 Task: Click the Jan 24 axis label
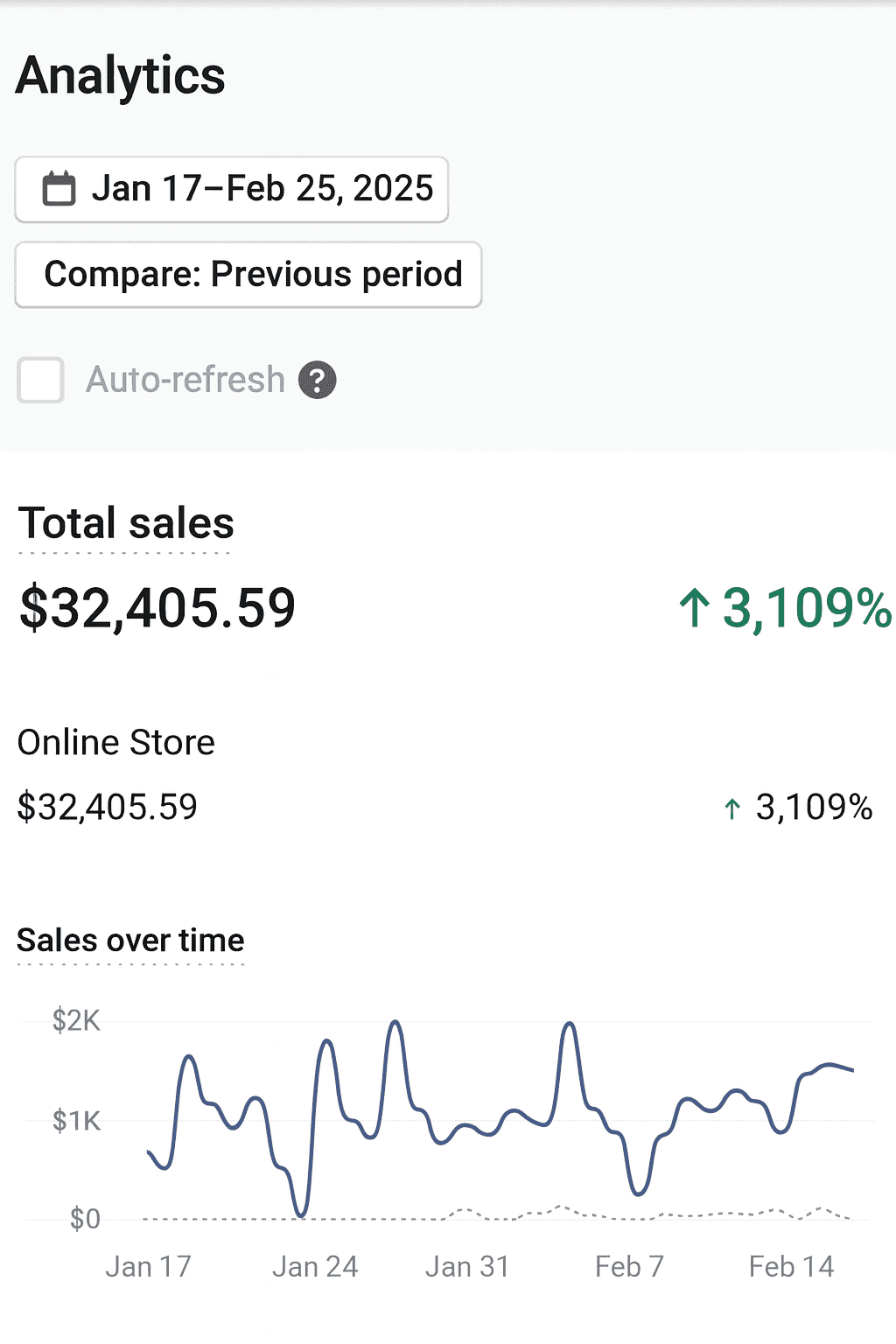pos(316,1266)
